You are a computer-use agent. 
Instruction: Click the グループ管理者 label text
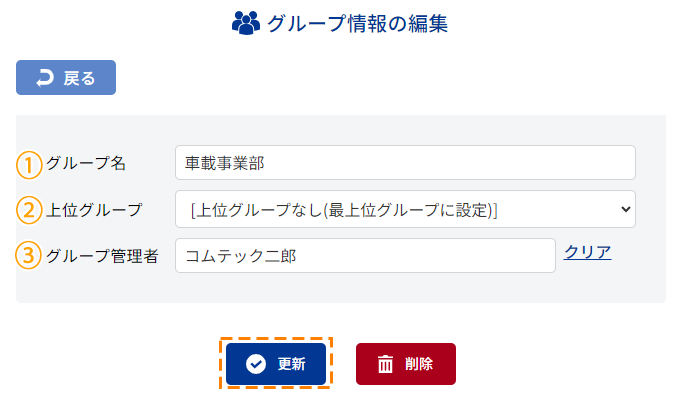pyautogui.click(x=102, y=256)
